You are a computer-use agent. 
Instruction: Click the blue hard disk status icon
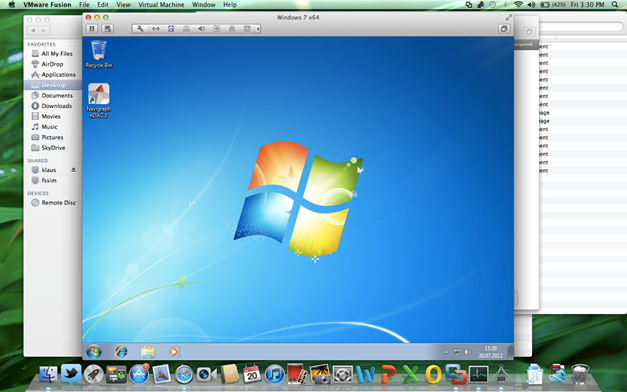[171, 29]
